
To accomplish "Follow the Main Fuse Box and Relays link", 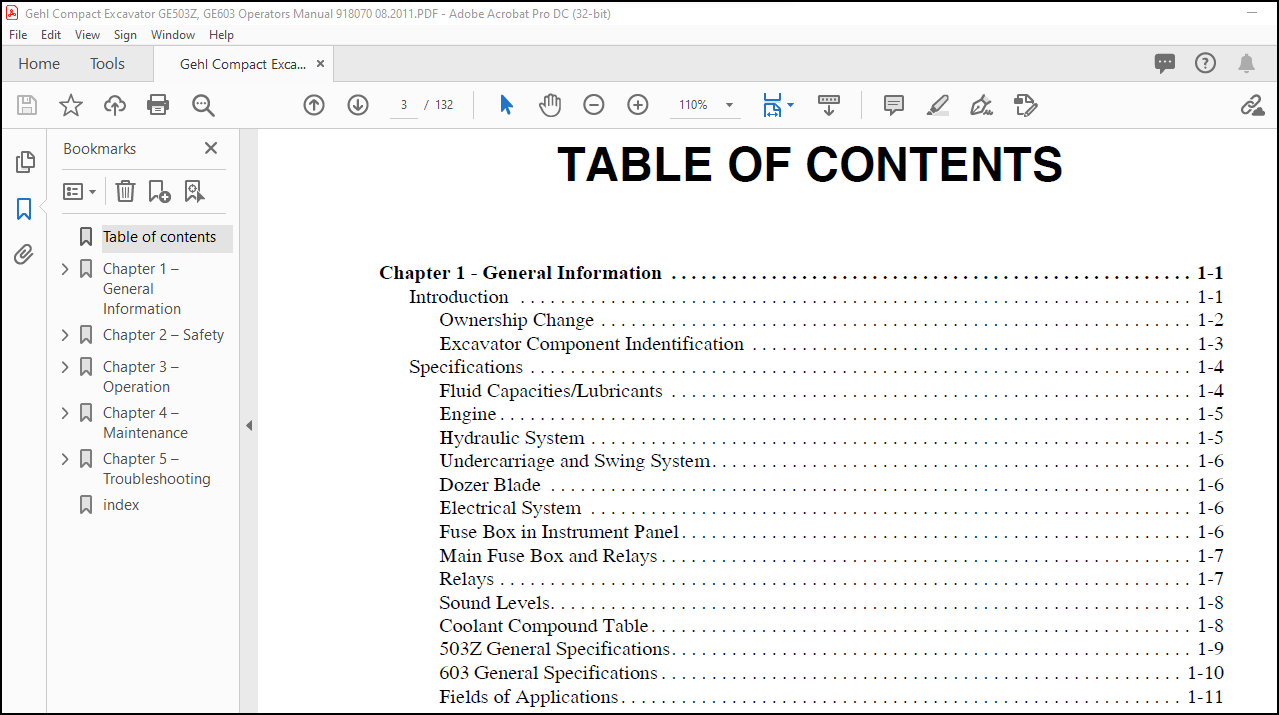I will [548, 556].
